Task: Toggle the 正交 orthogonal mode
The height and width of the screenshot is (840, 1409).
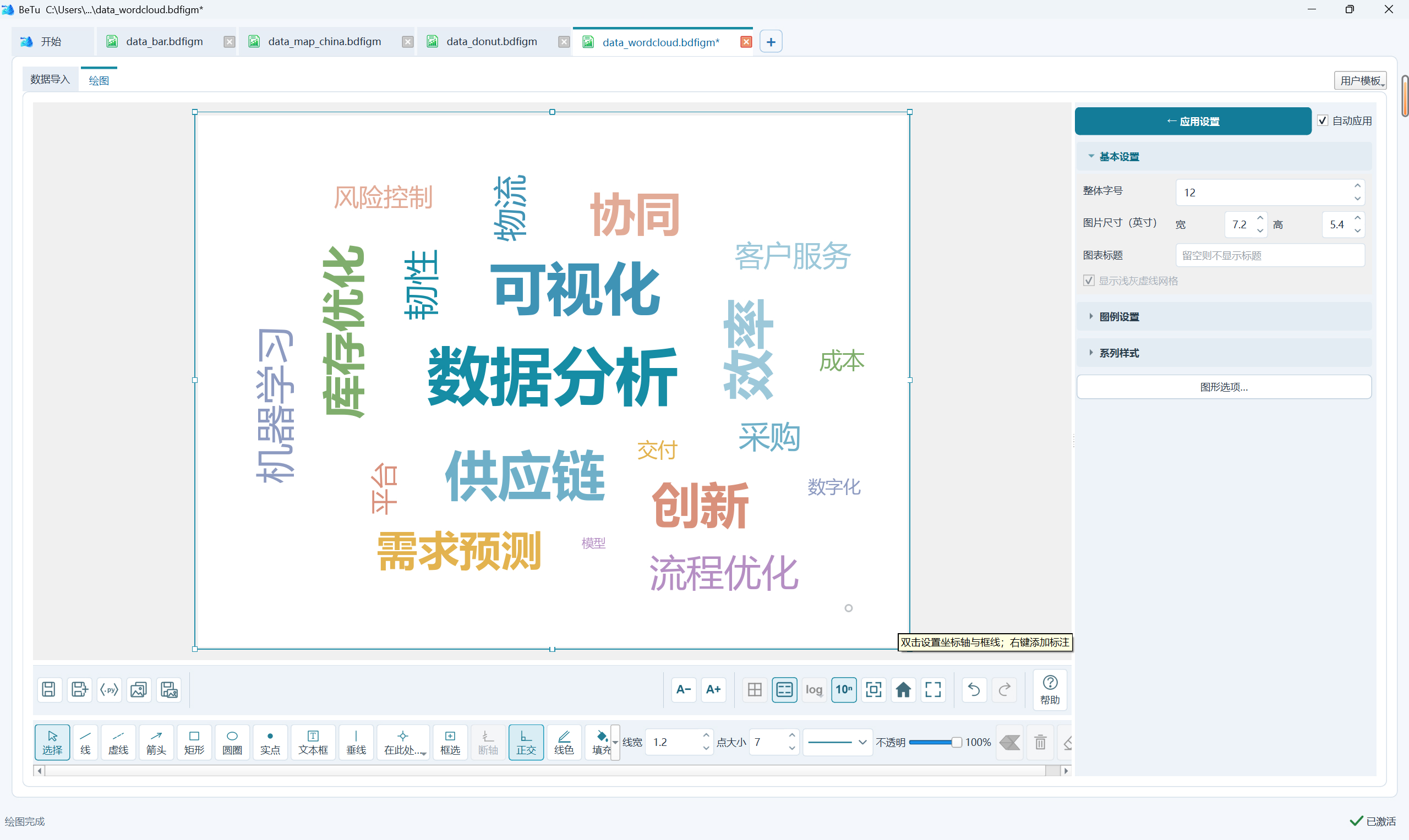Action: [x=526, y=742]
